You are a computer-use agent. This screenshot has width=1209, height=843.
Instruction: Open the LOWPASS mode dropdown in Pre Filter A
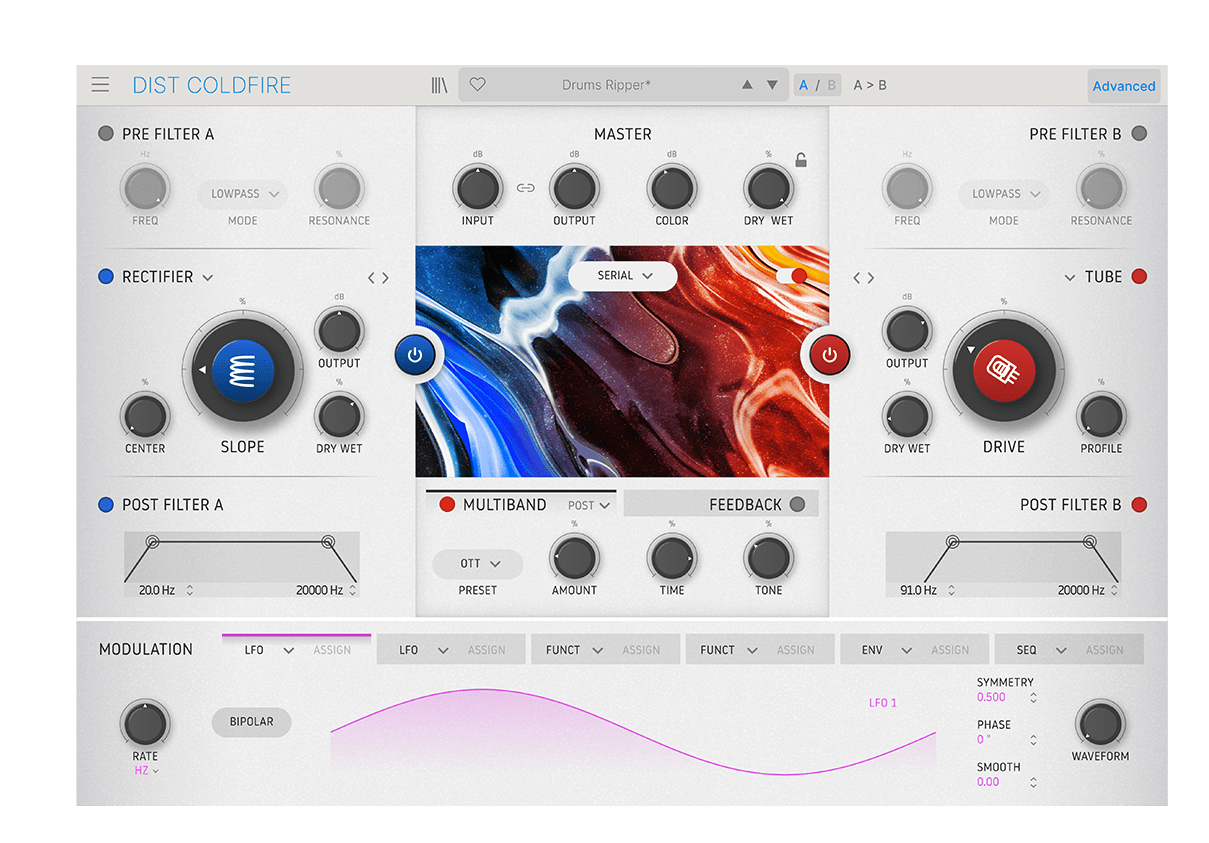[242, 194]
